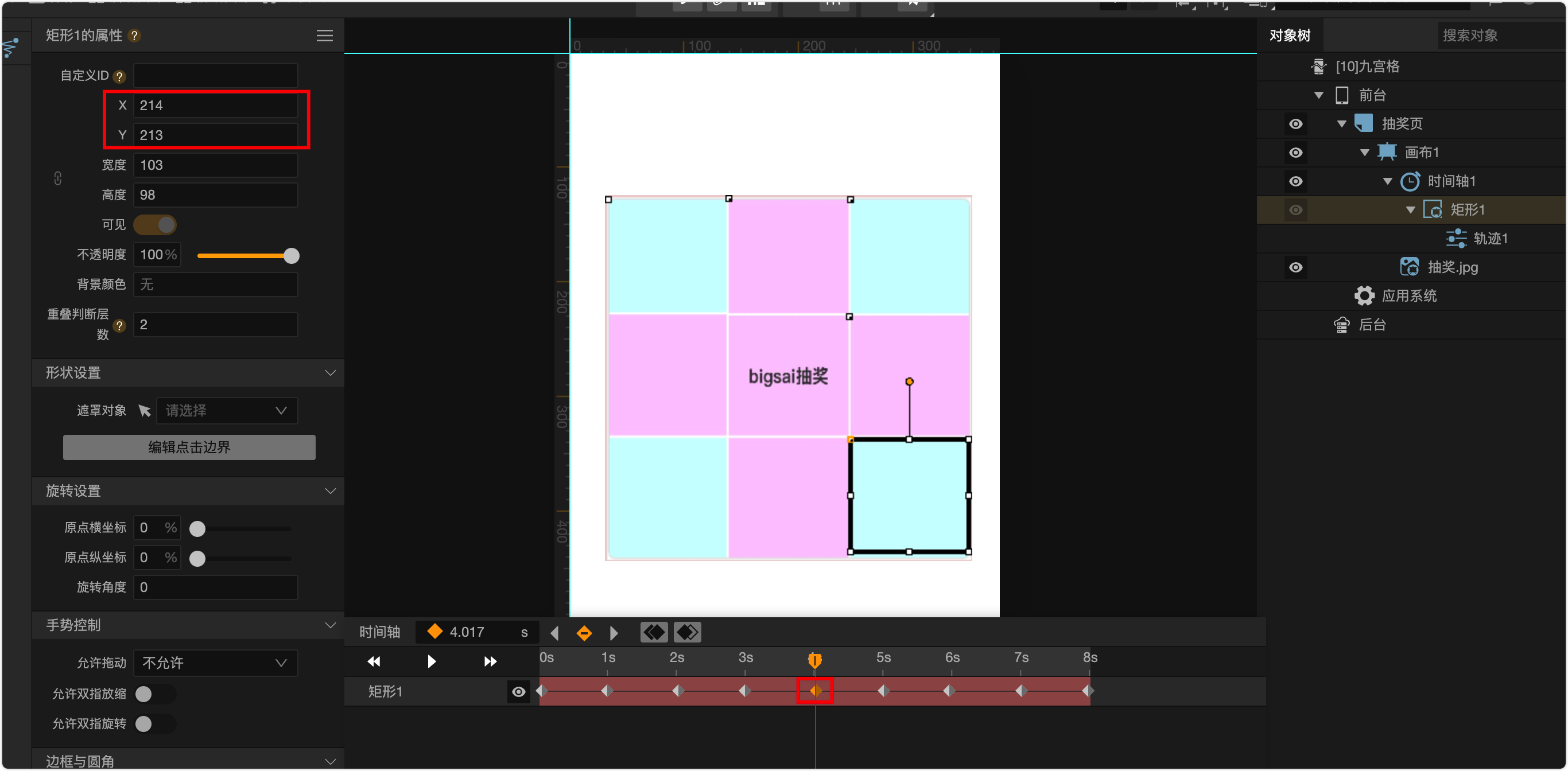The height and width of the screenshot is (771, 1568).
Task: Collapse the 时间轴1 tree node
Action: 1387,181
